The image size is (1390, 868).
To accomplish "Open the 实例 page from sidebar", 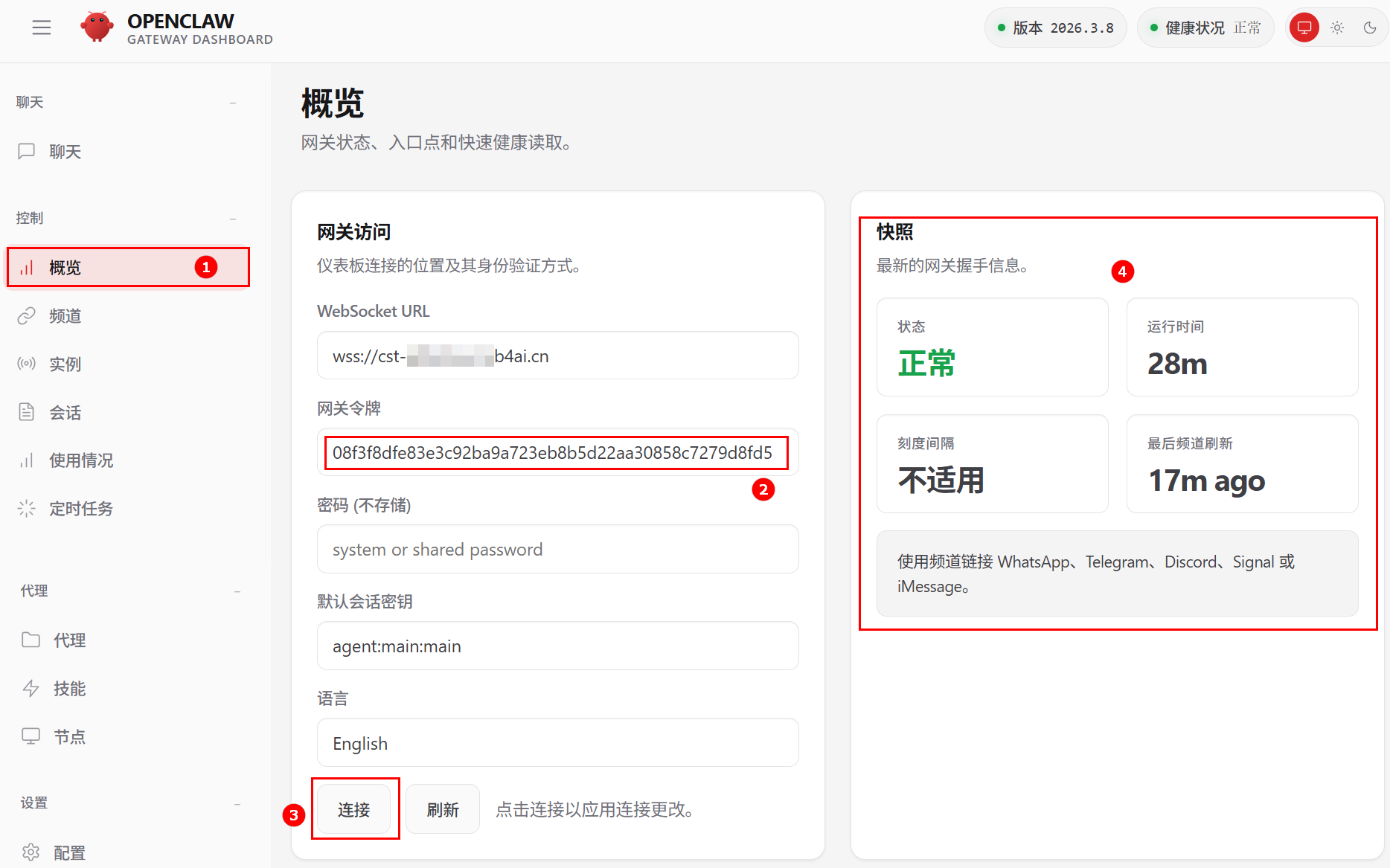I will 65,364.
